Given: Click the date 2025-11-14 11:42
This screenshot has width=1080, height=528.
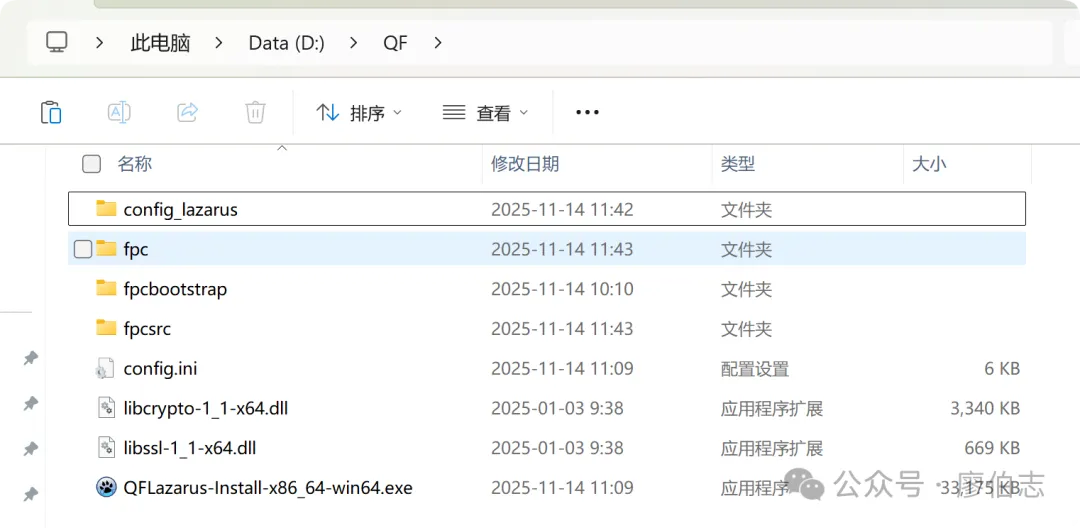Looking at the screenshot, I should coord(562,209).
